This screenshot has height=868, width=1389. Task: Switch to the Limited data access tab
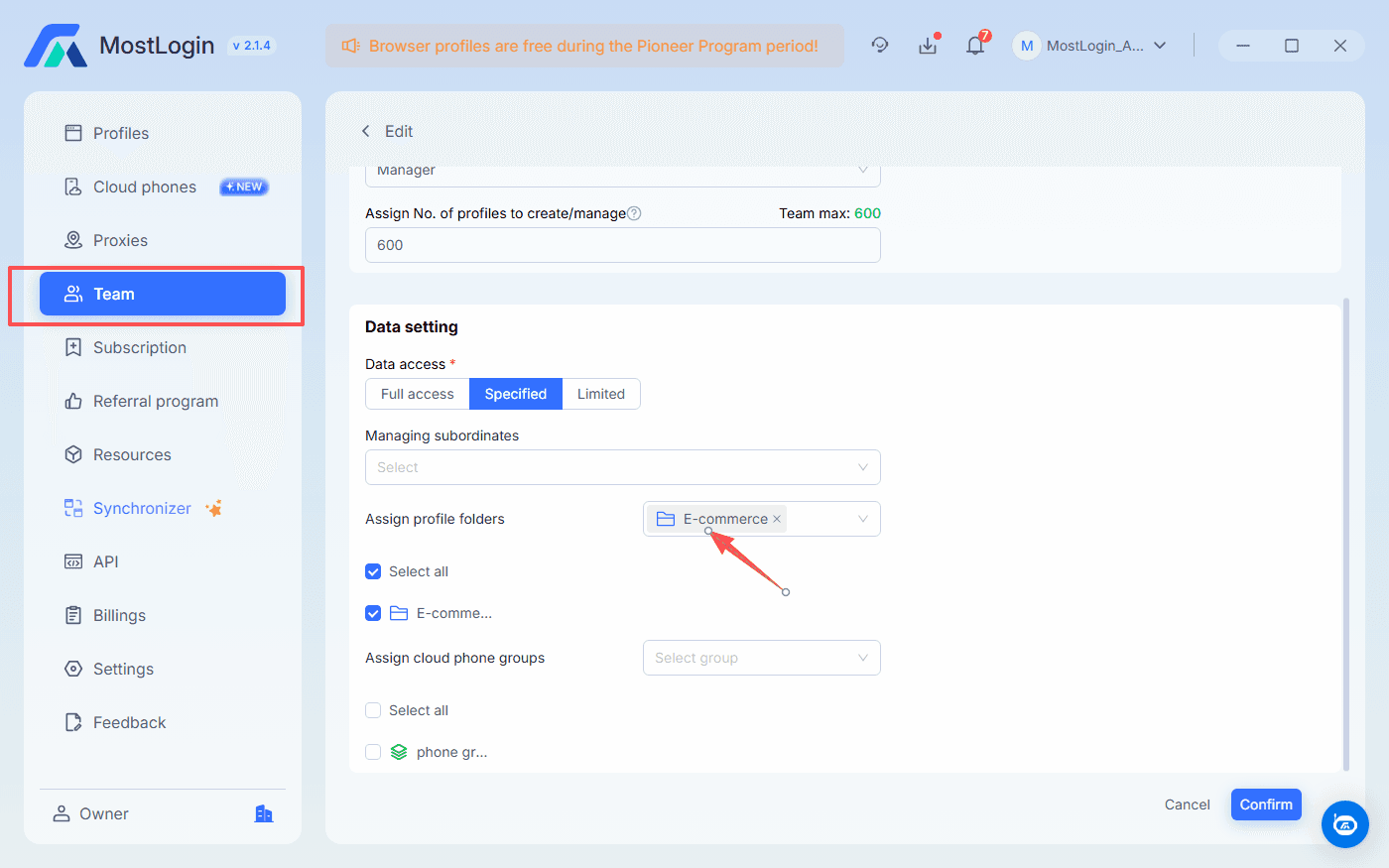click(x=600, y=393)
